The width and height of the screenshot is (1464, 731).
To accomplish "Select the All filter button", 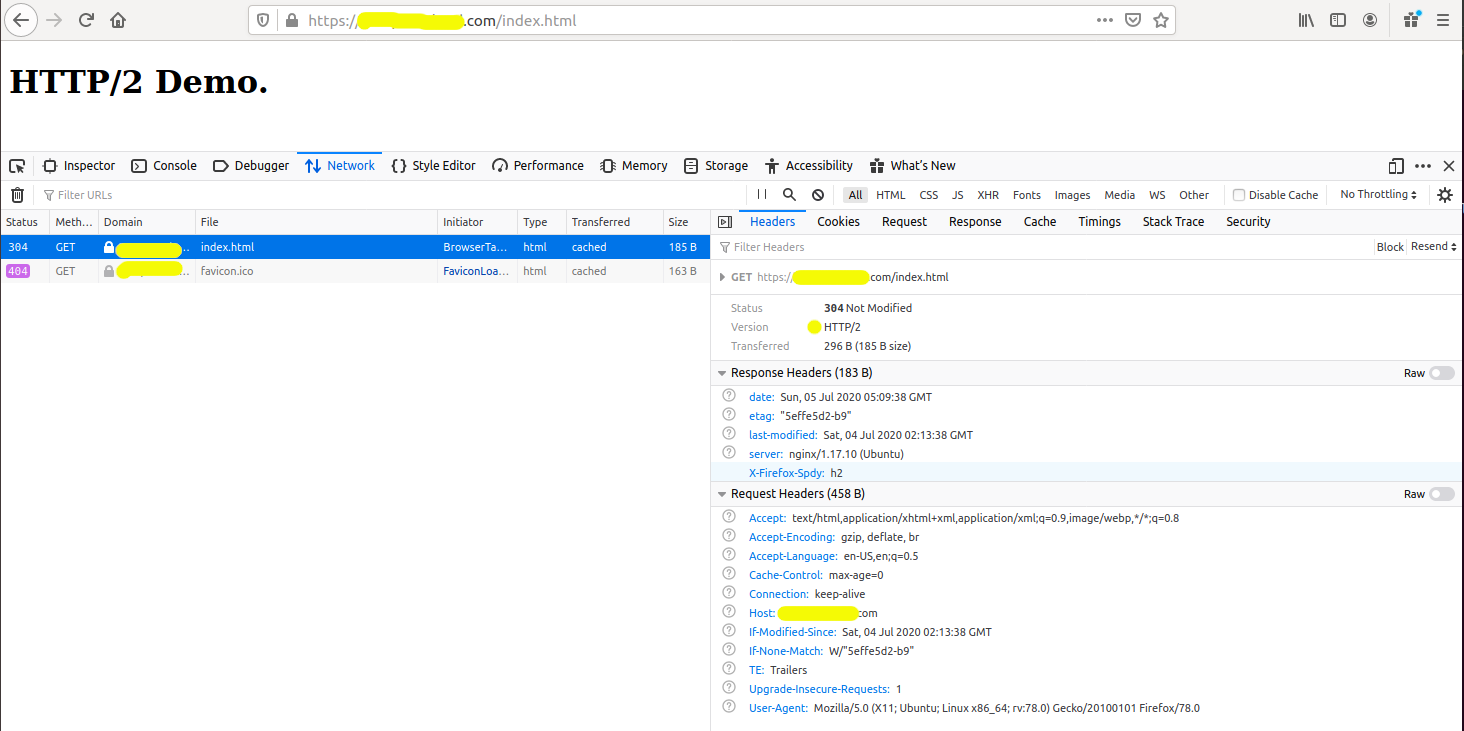I will [854, 195].
